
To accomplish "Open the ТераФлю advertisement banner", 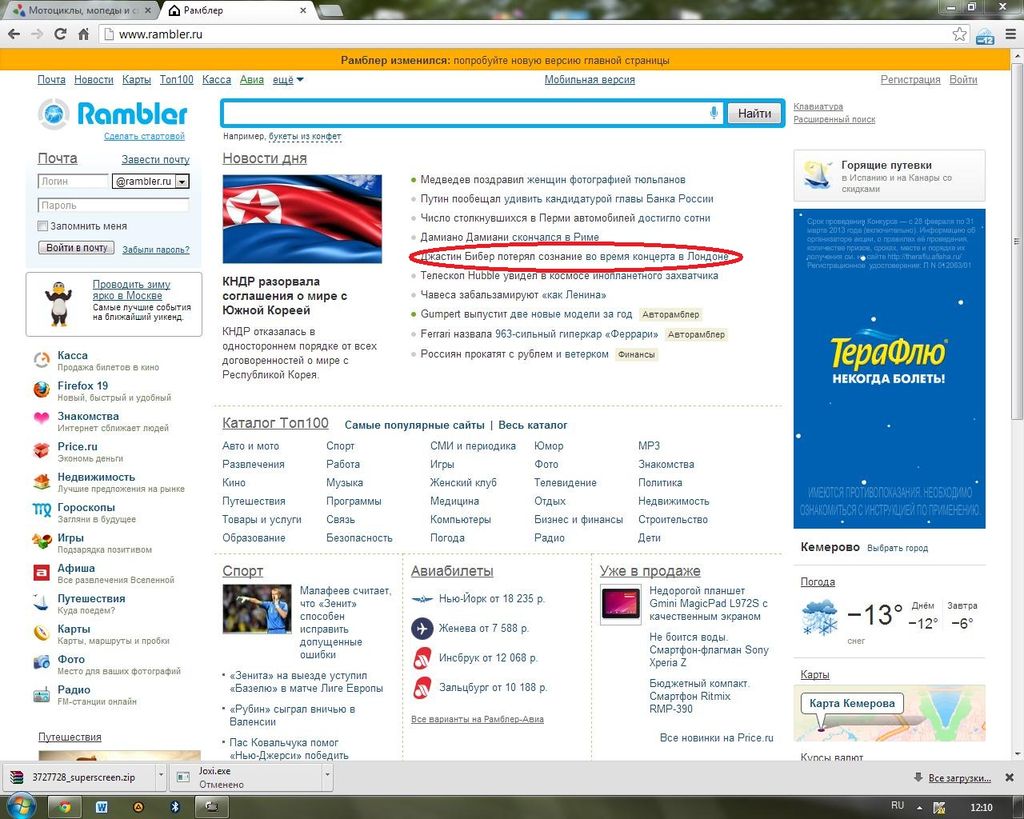I will coord(889,368).
